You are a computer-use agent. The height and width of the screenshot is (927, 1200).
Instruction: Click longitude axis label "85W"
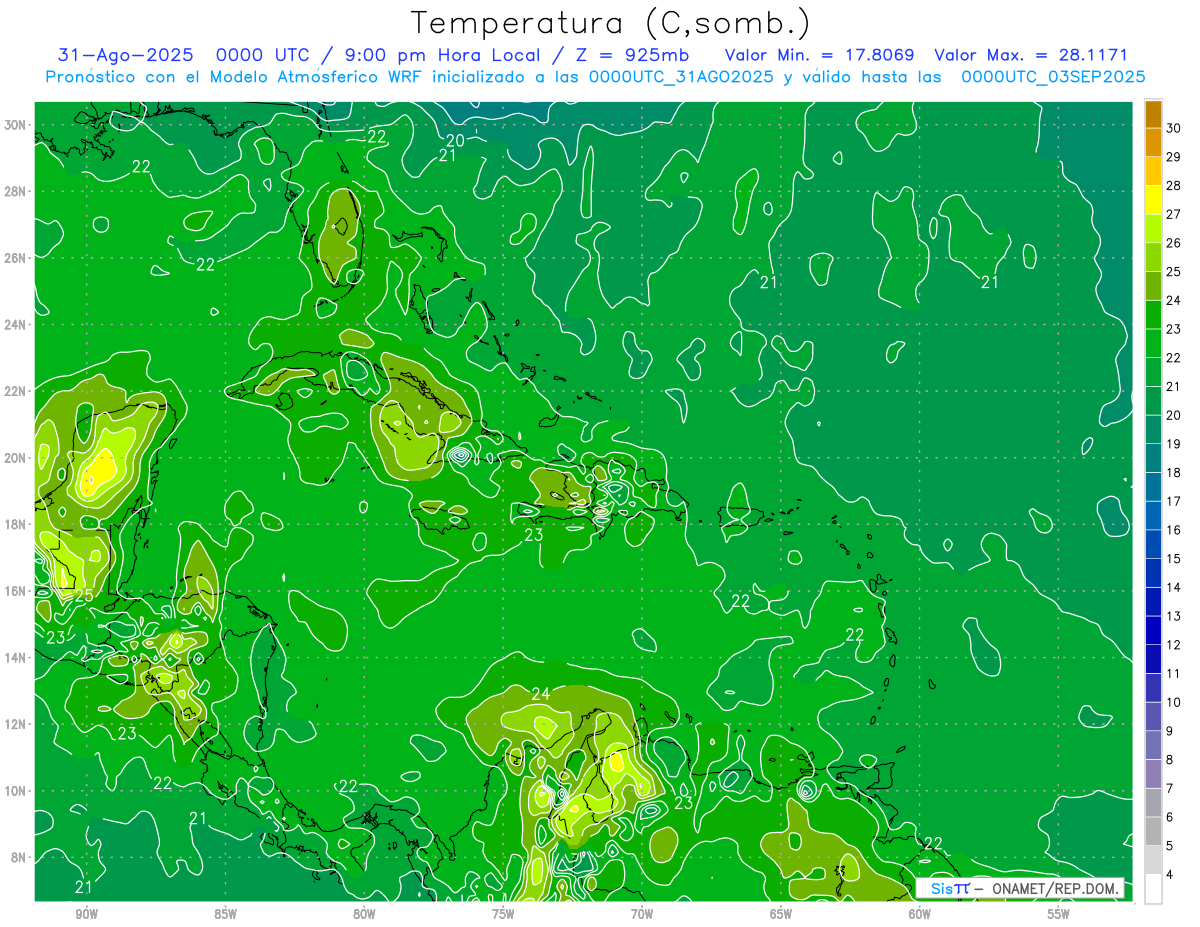225,914
